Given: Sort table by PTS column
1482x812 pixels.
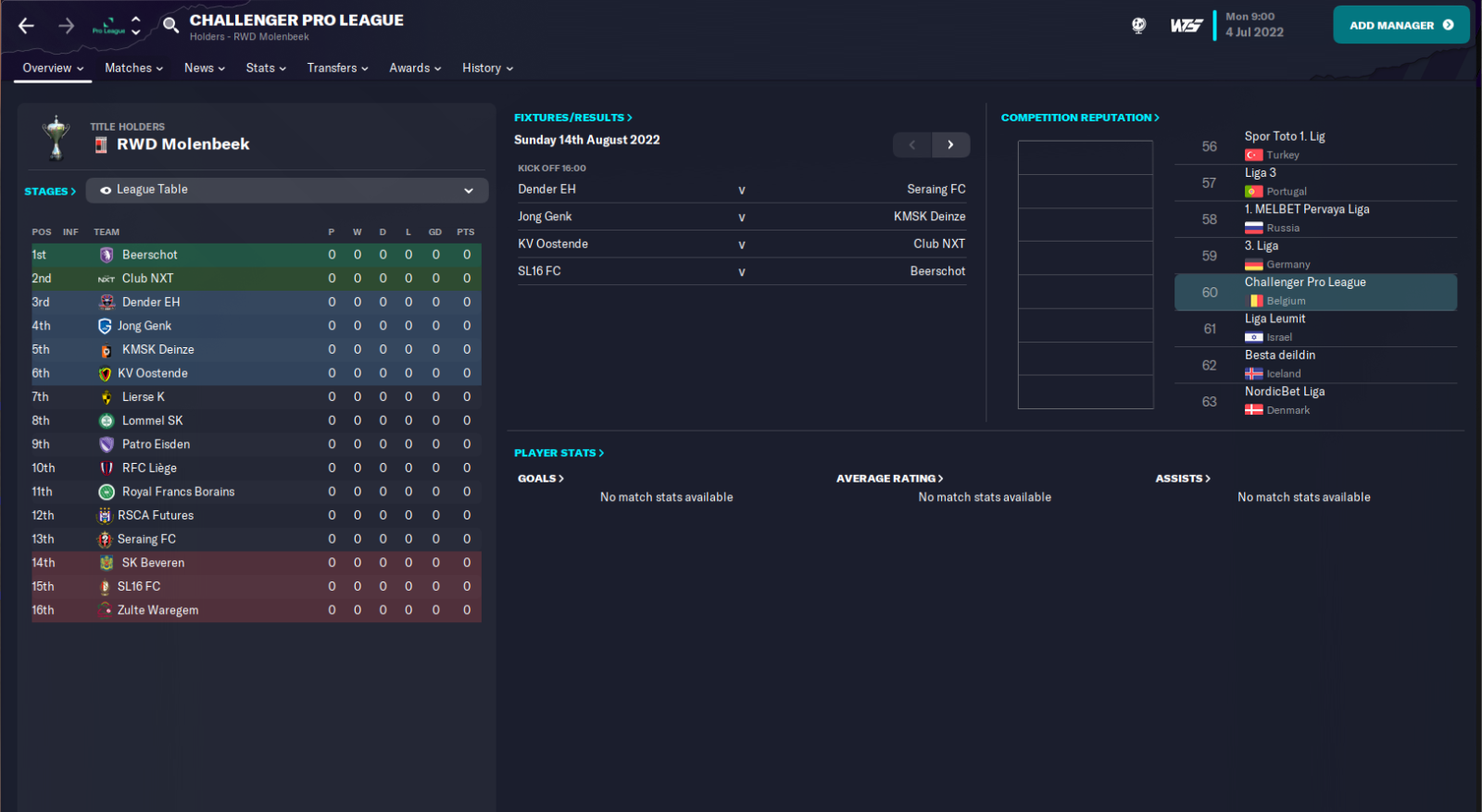Looking at the screenshot, I should [x=466, y=232].
